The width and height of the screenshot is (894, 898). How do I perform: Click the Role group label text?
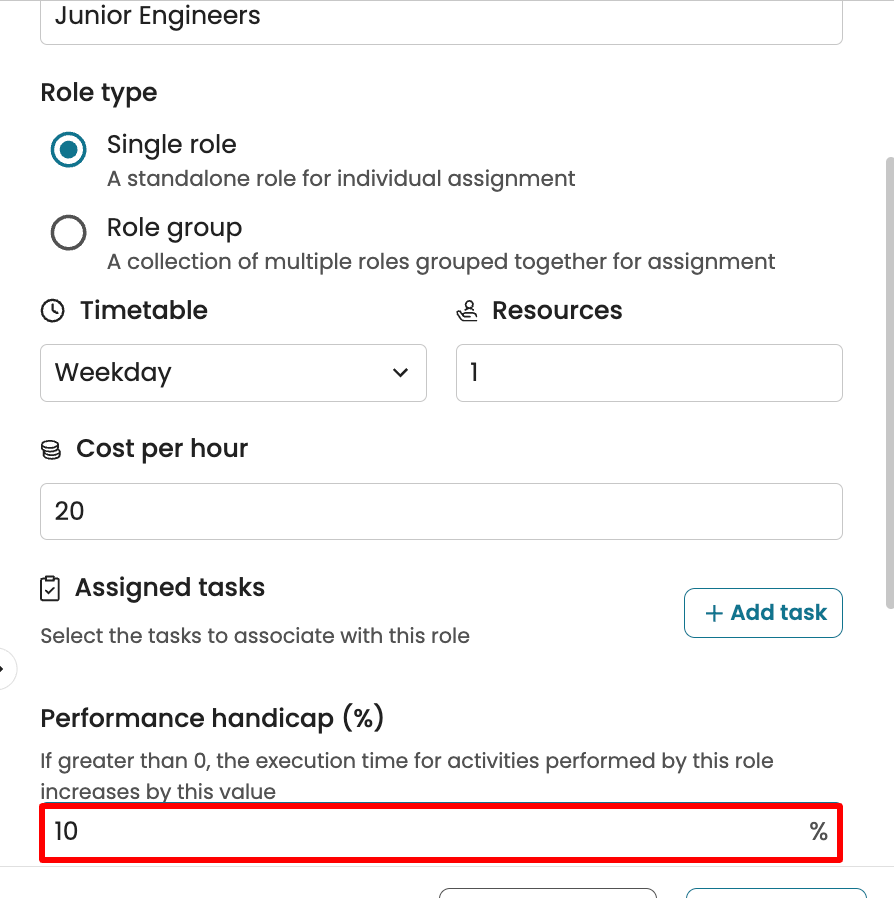[174, 228]
